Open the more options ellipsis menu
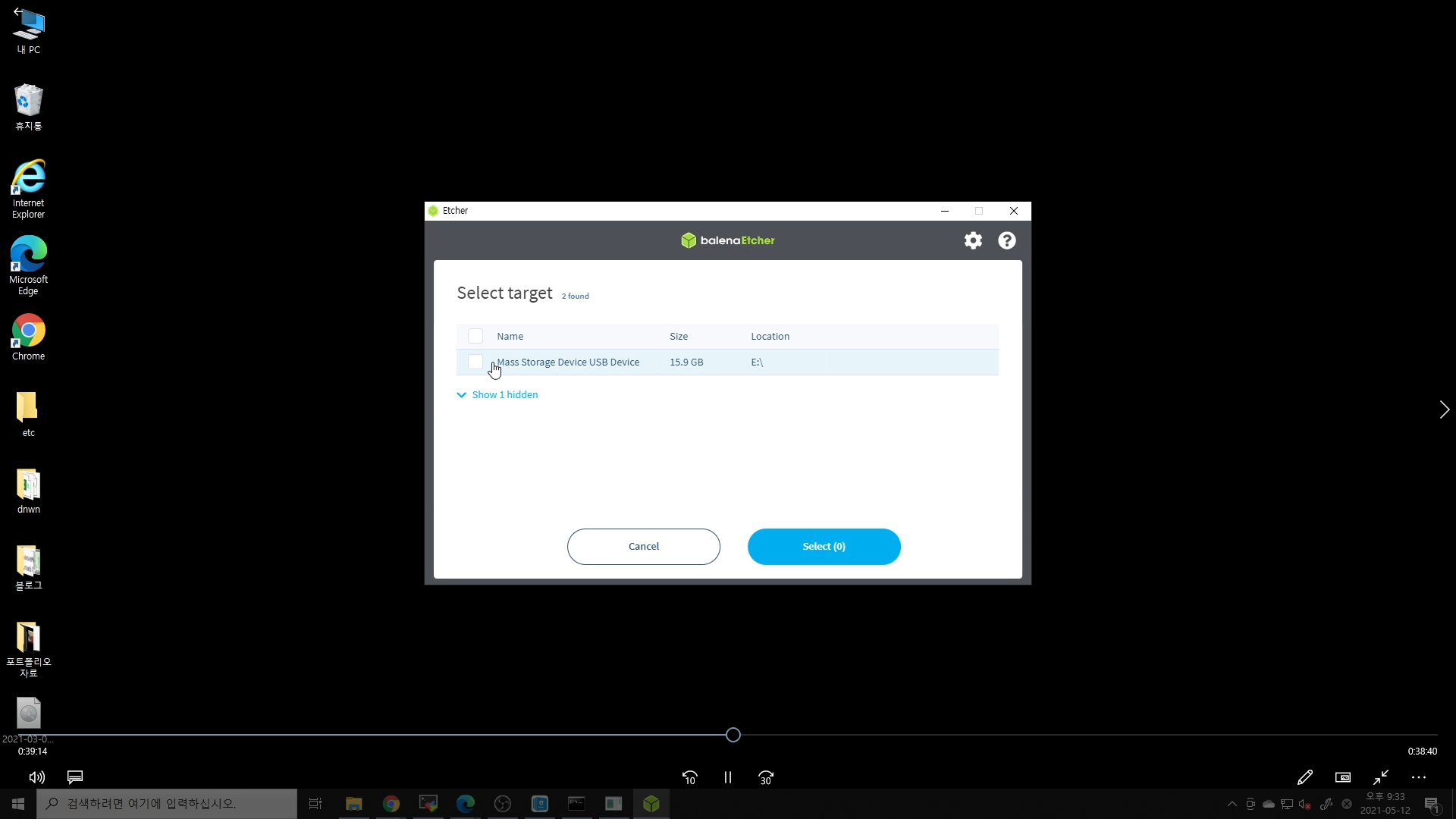 pyautogui.click(x=1419, y=777)
